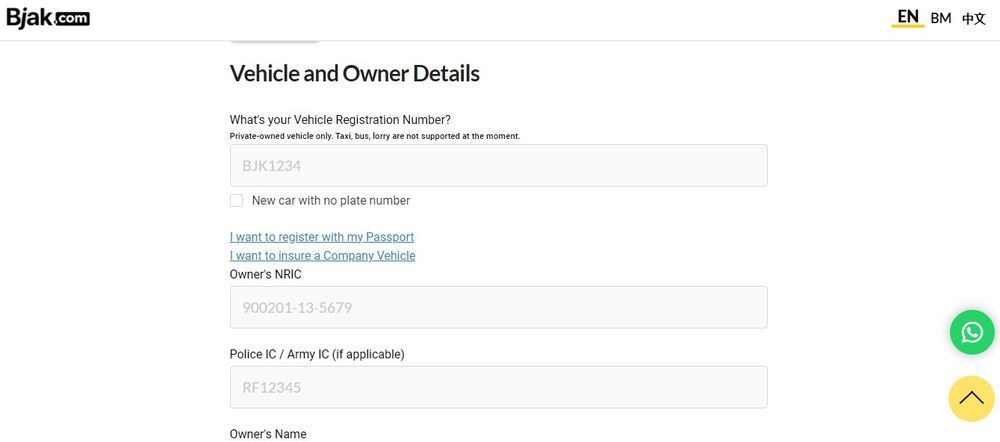The image size is (1000, 442).
Task: Follow 'I want to register with my Passport' link
Action: click(x=321, y=237)
